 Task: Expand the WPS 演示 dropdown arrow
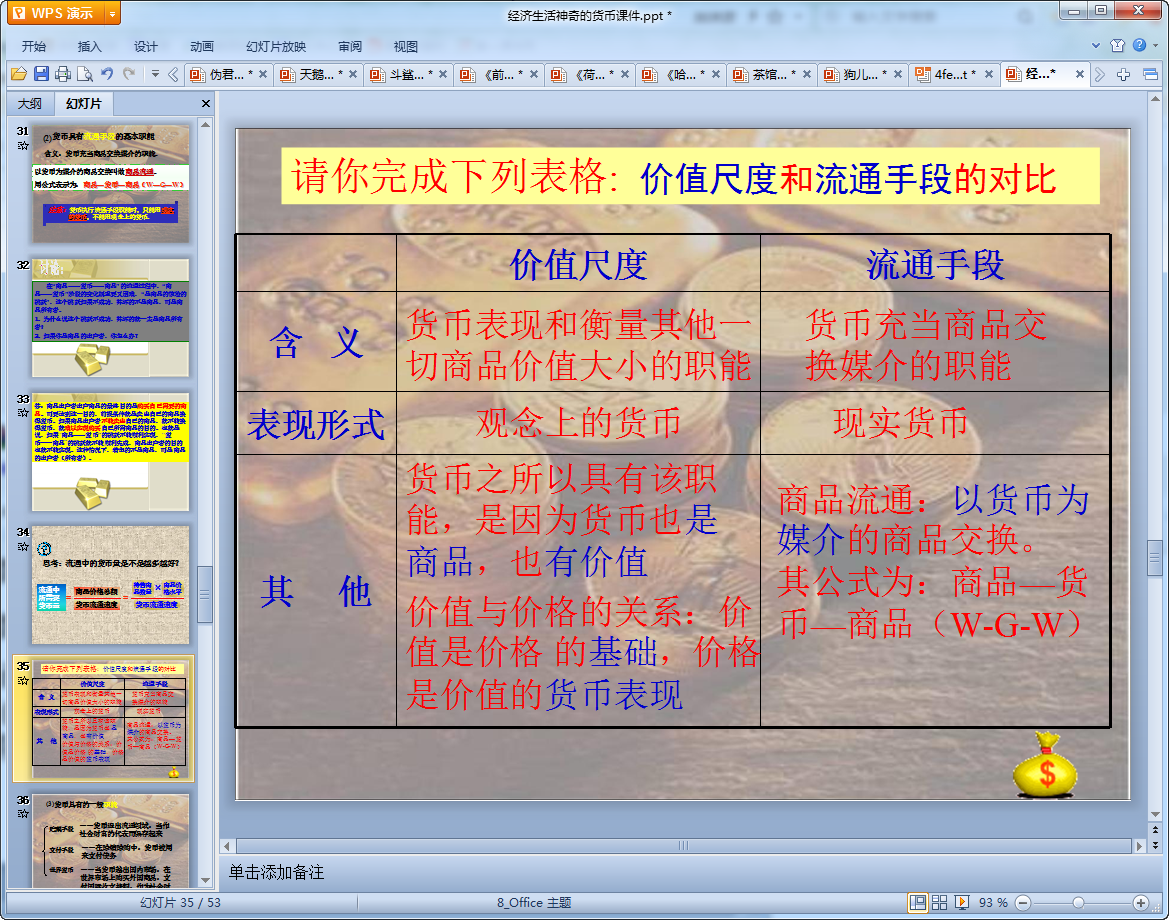(113, 13)
